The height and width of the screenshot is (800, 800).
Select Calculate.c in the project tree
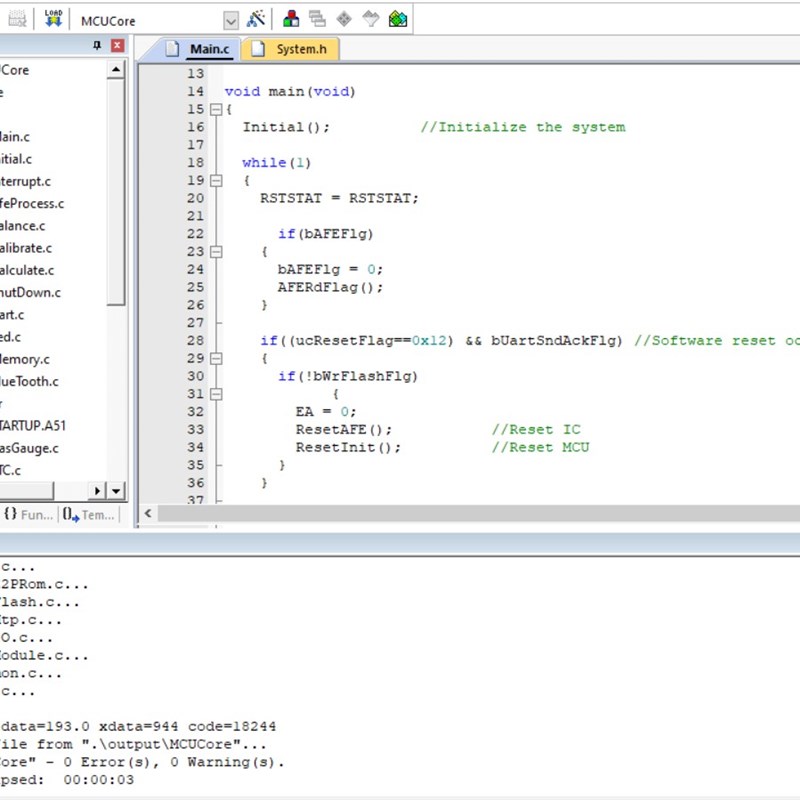27,270
